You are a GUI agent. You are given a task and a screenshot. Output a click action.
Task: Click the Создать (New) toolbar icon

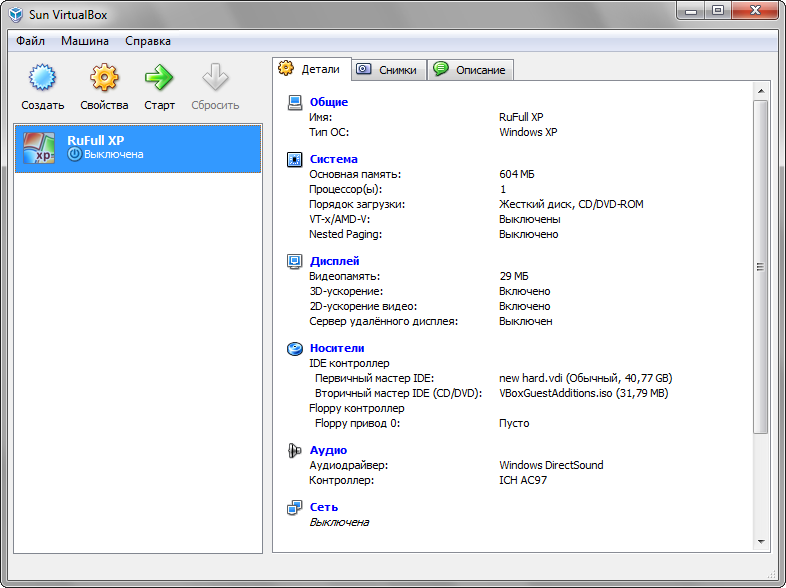42,79
